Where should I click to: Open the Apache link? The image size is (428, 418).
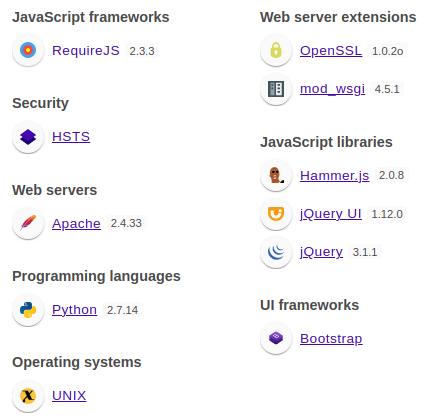click(76, 223)
